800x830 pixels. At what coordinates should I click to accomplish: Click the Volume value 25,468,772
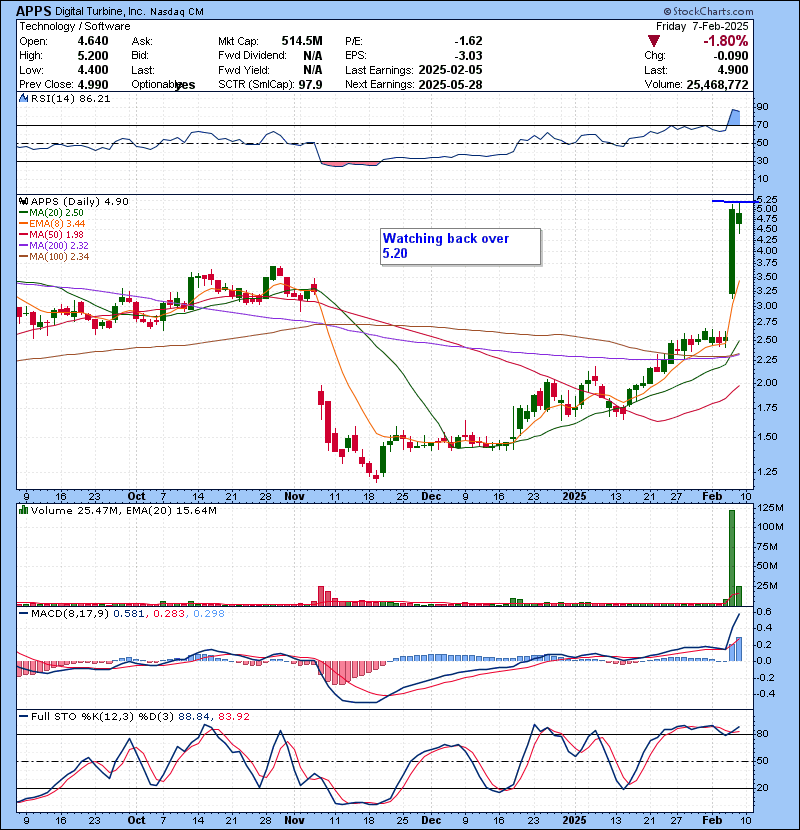point(717,85)
